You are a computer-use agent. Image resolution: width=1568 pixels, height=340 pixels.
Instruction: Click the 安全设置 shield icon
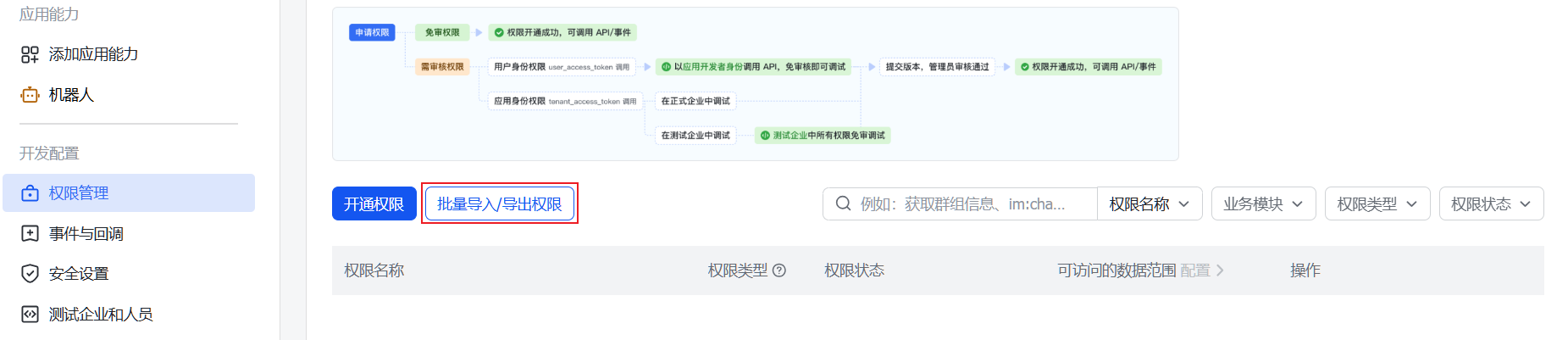click(30, 274)
